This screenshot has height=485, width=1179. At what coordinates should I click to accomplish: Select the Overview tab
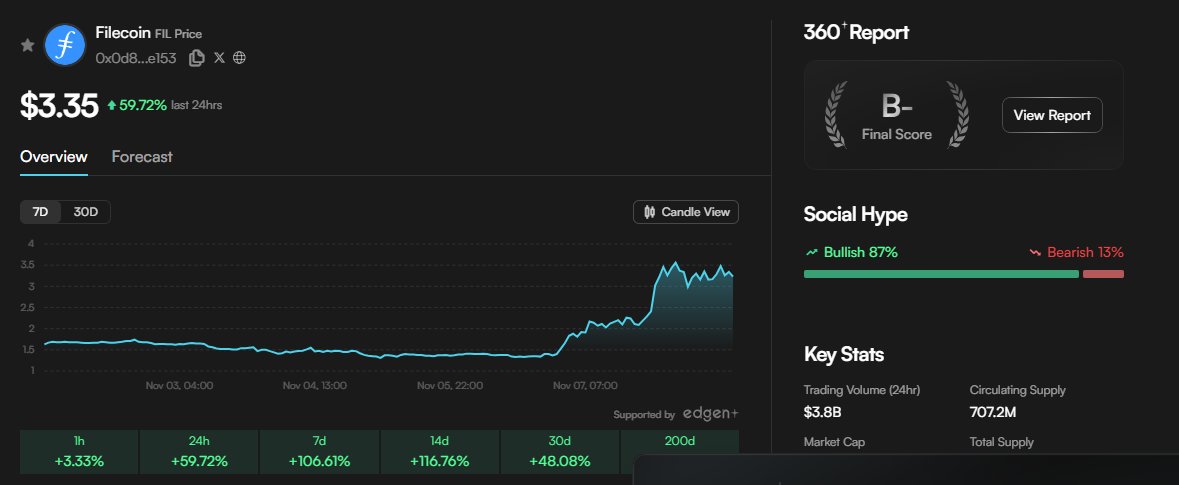[54, 157]
